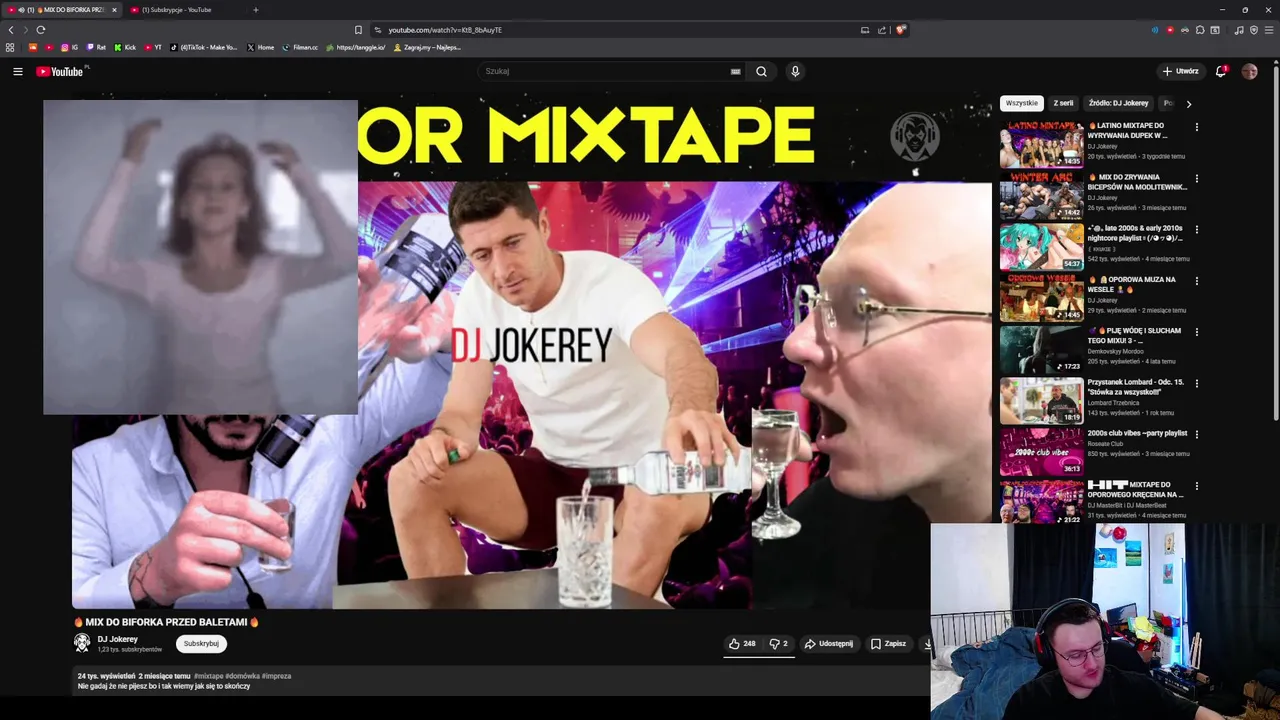Open options menu for nightcore playlist video
This screenshot has height=720, width=1280.
[x=1196, y=229]
